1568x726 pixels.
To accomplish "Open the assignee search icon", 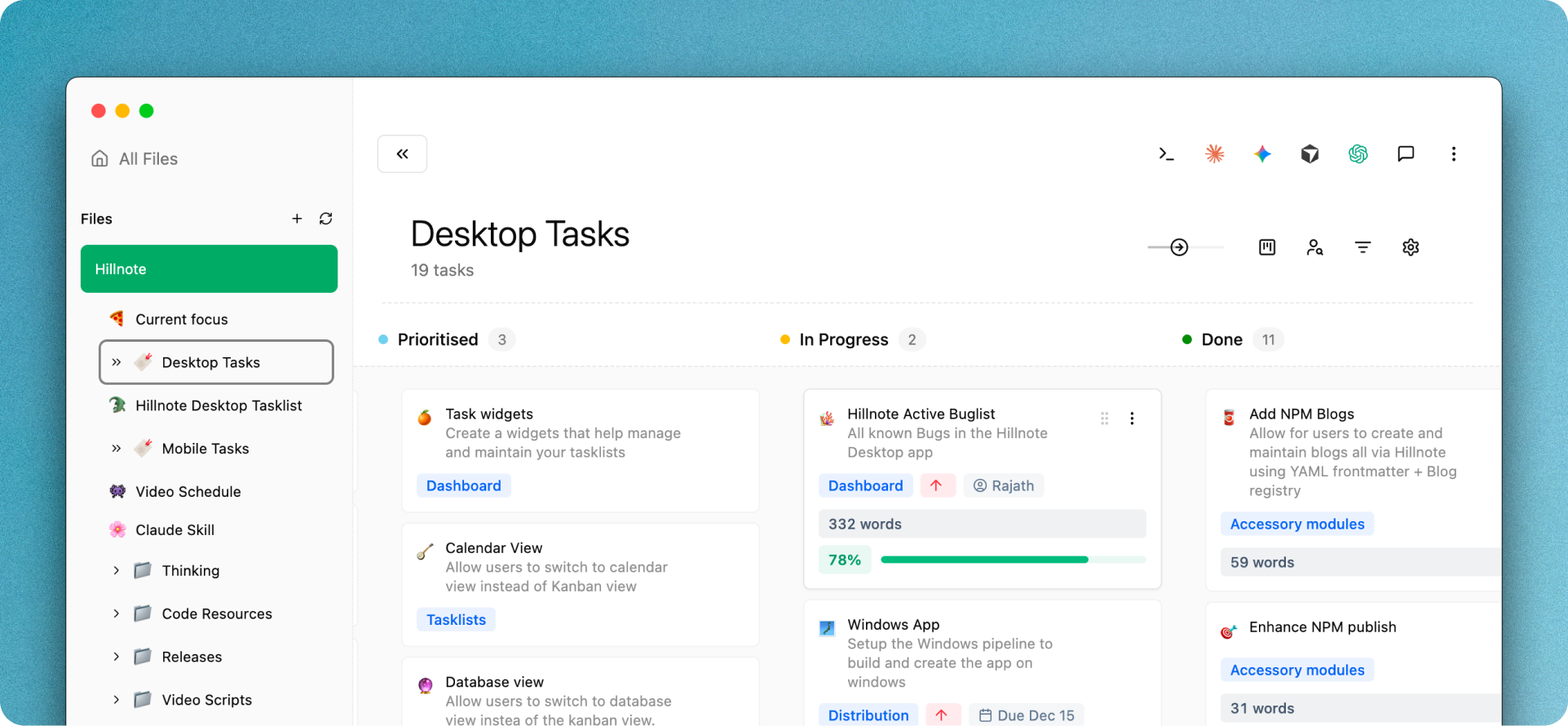I will point(1314,247).
